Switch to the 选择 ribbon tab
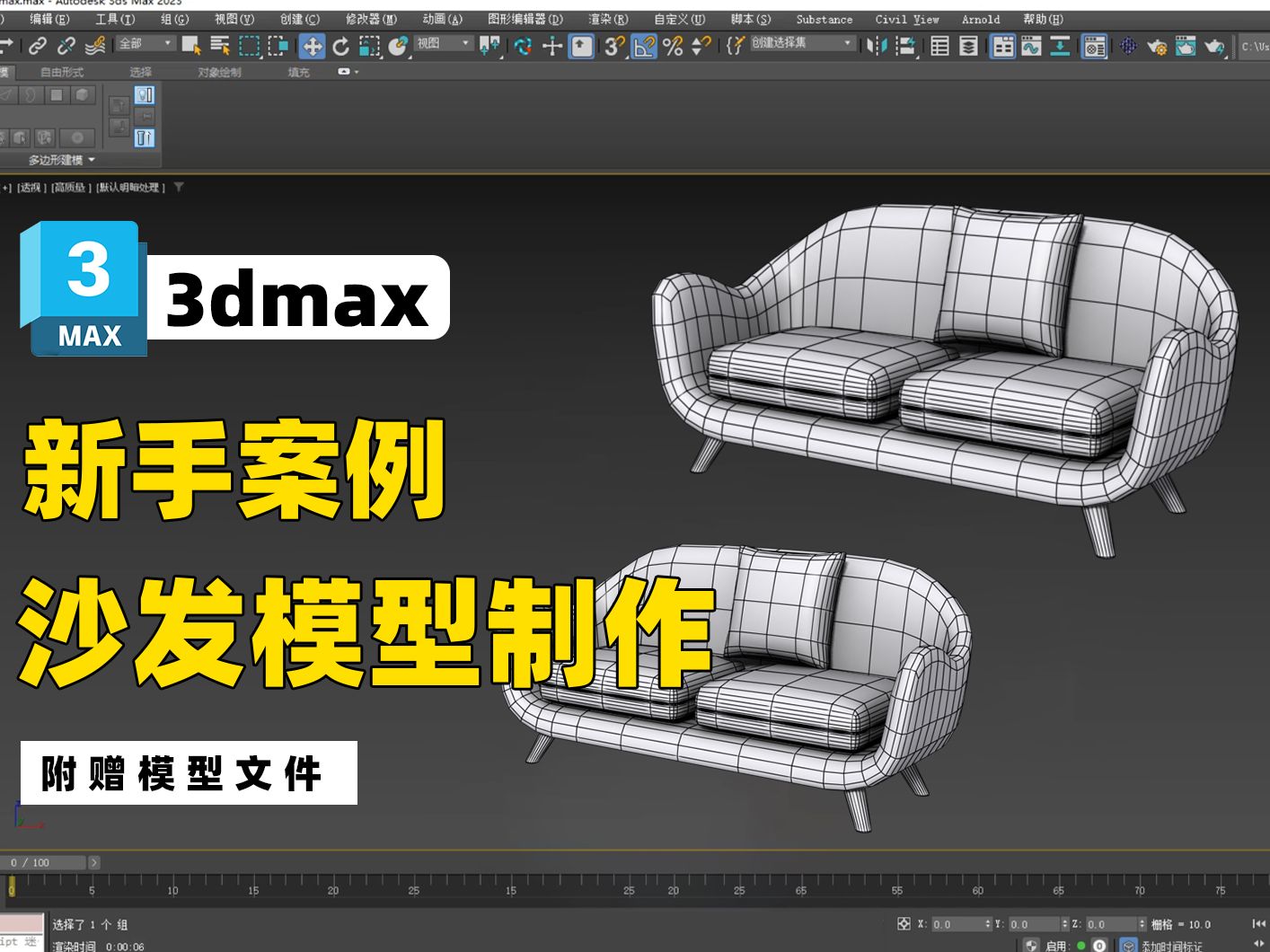The image size is (1270, 952). pyautogui.click(x=140, y=72)
